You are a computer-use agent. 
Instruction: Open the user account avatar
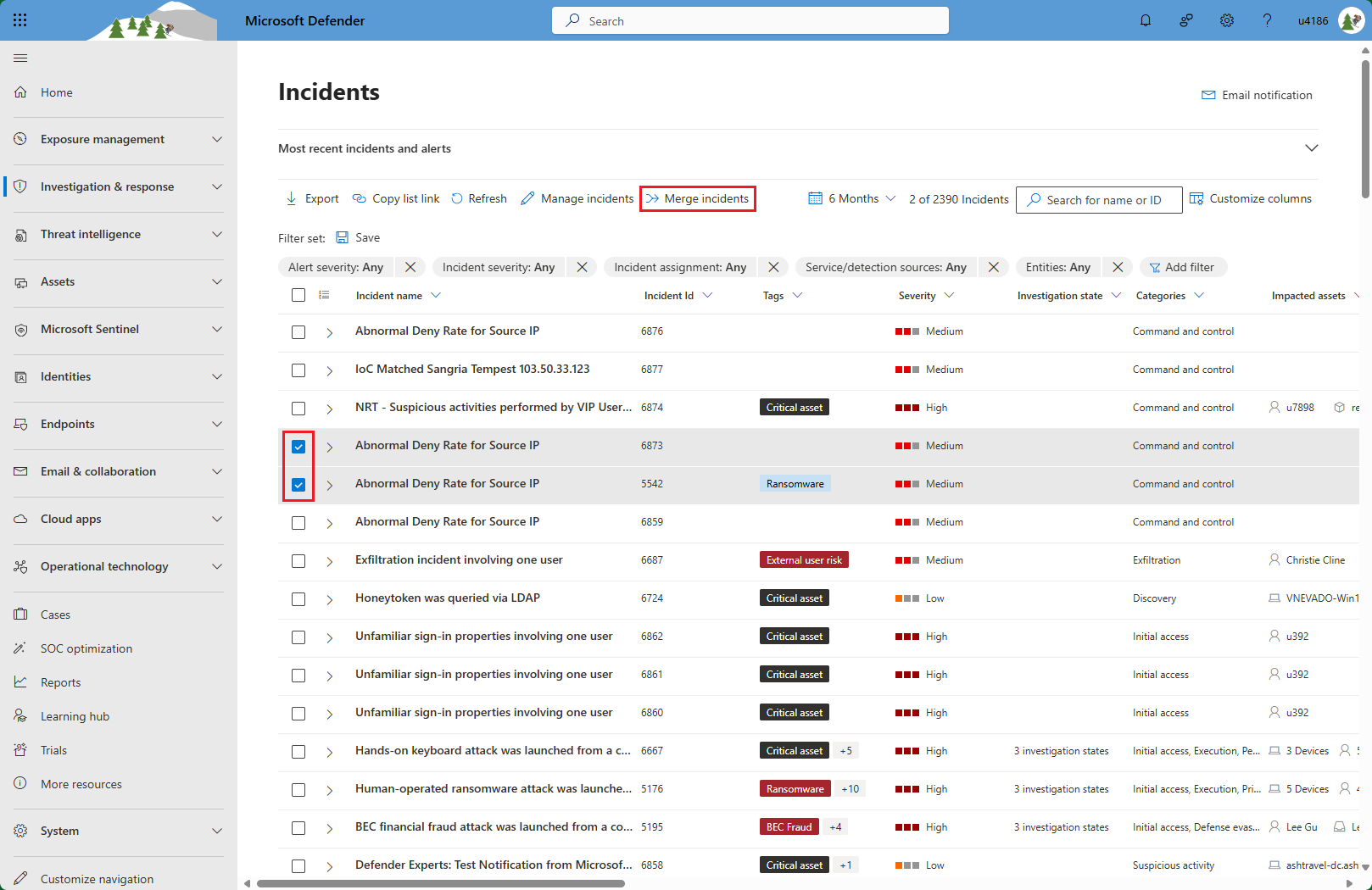point(1351,20)
